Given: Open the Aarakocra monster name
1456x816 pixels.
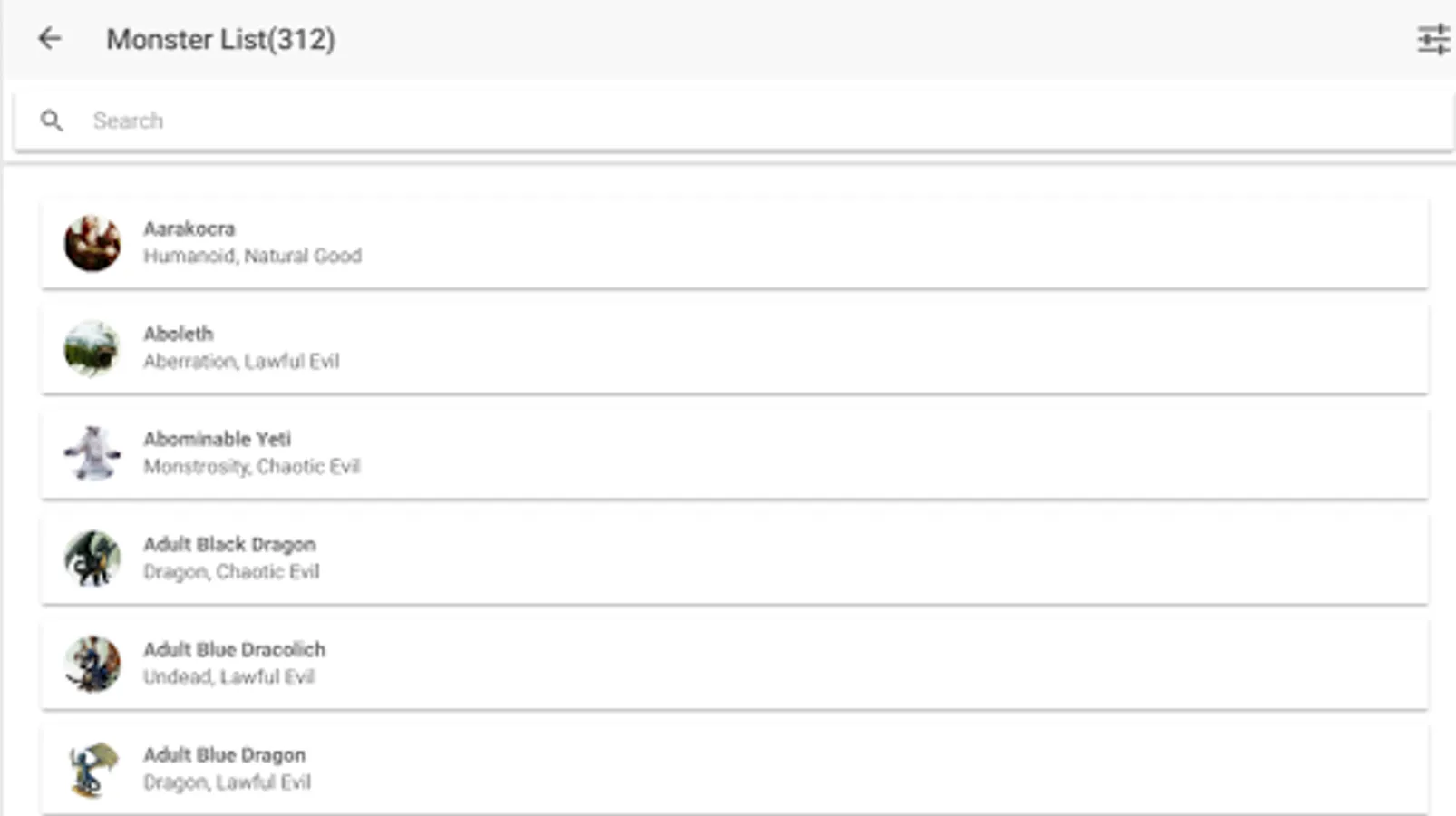Looking at the screenshot, I should pos(189,228).
